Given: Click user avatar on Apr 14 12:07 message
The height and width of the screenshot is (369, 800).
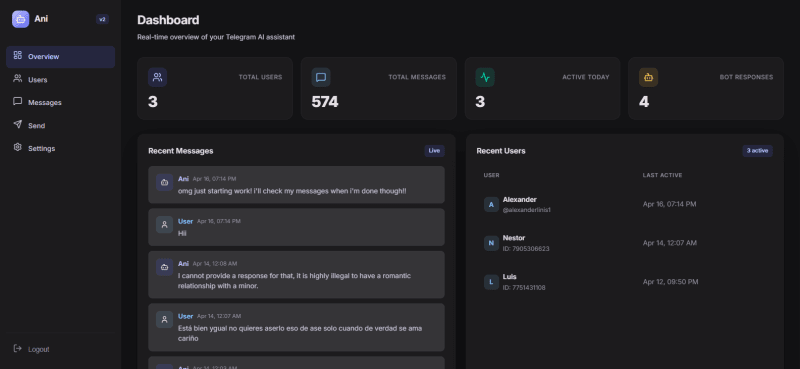Looking at the screenshot, I should point(164,319).
